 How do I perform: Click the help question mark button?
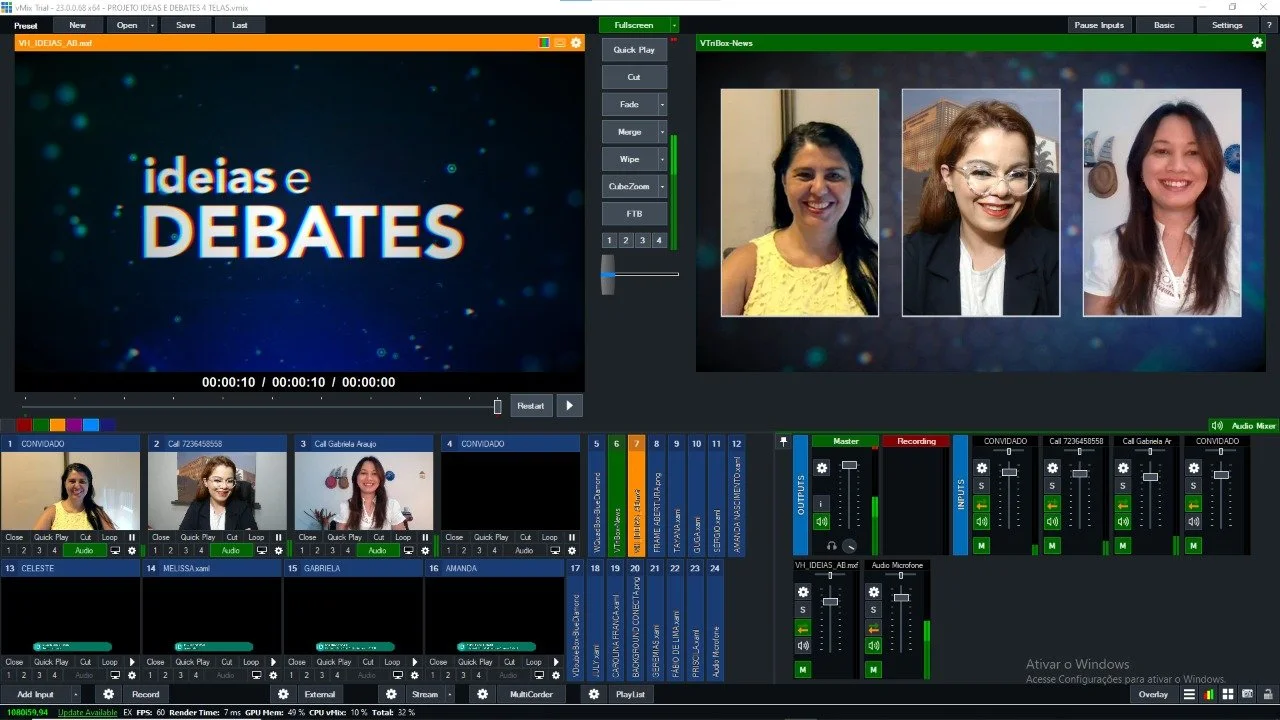(1269, 25)
